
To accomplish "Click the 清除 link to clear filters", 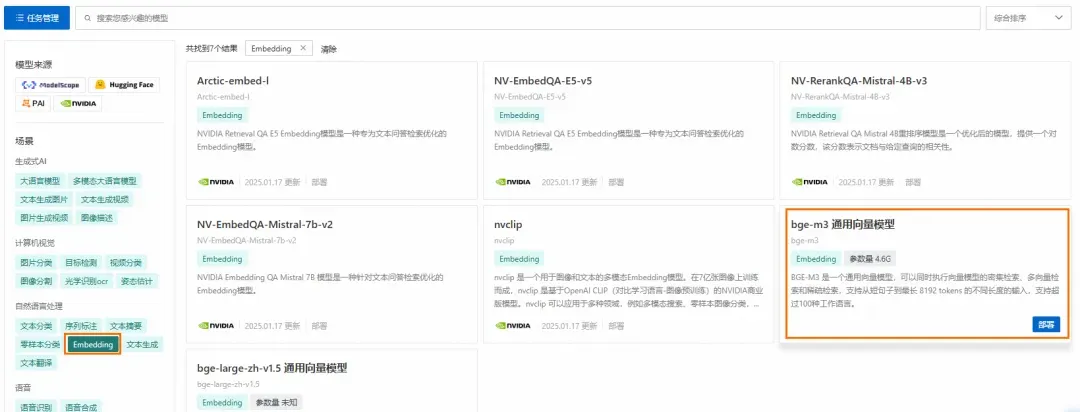I will click(329, 50).
